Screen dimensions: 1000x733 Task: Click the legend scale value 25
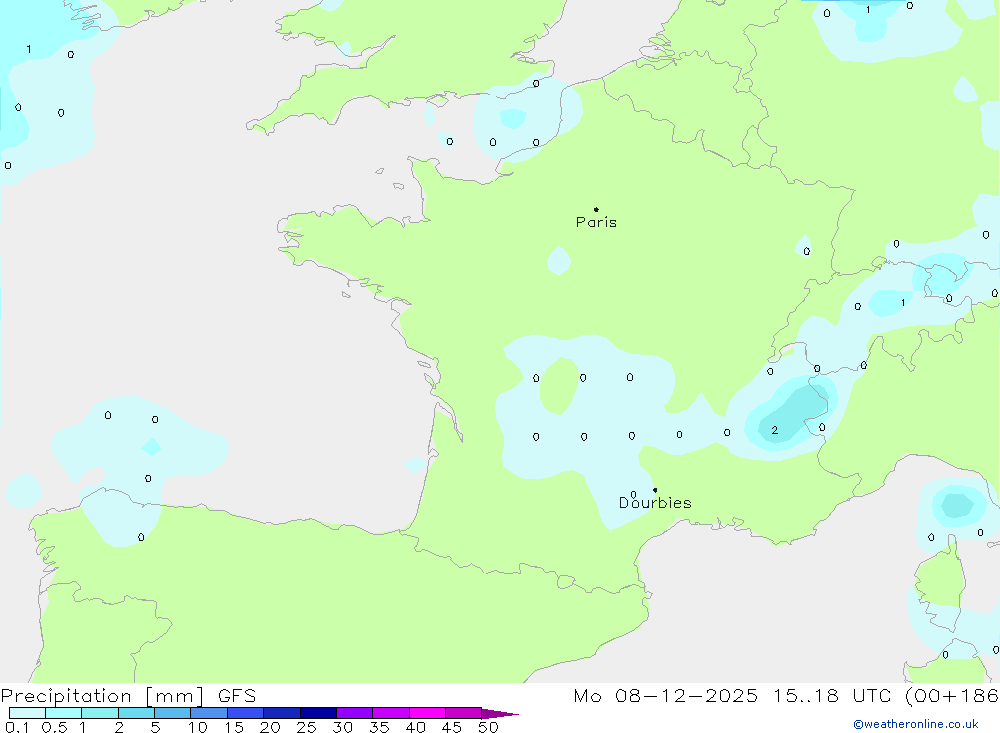tap(306, 727)
